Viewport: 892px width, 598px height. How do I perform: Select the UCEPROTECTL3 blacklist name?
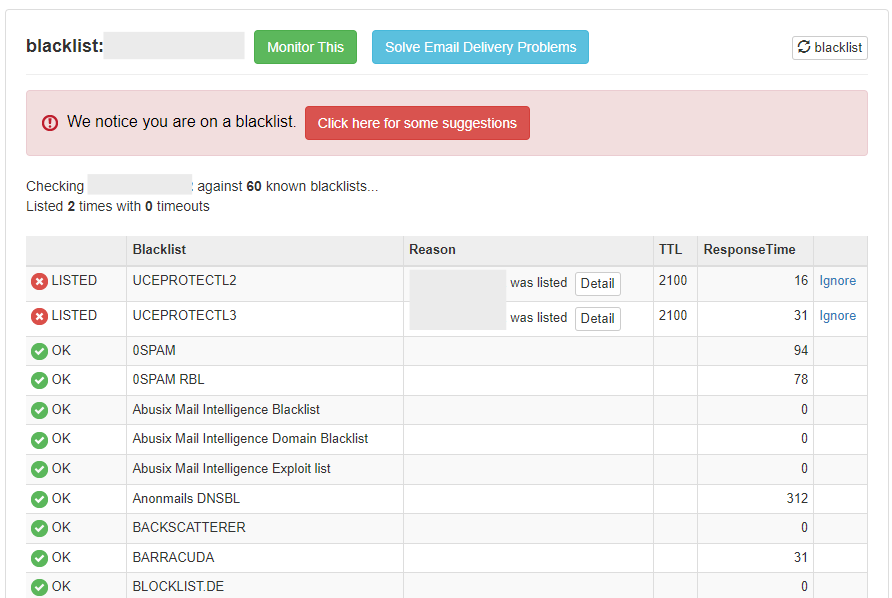point(184,316)
